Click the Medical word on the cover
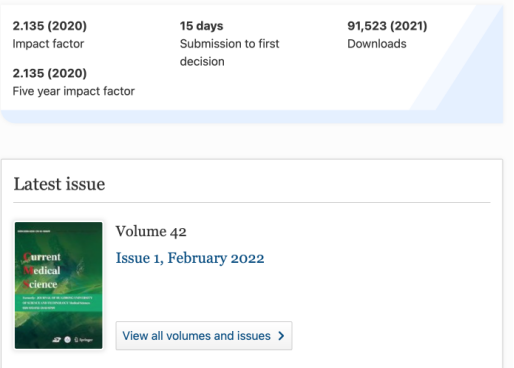Viewport: 514px width, 368px height. click(x=42, y=270)
